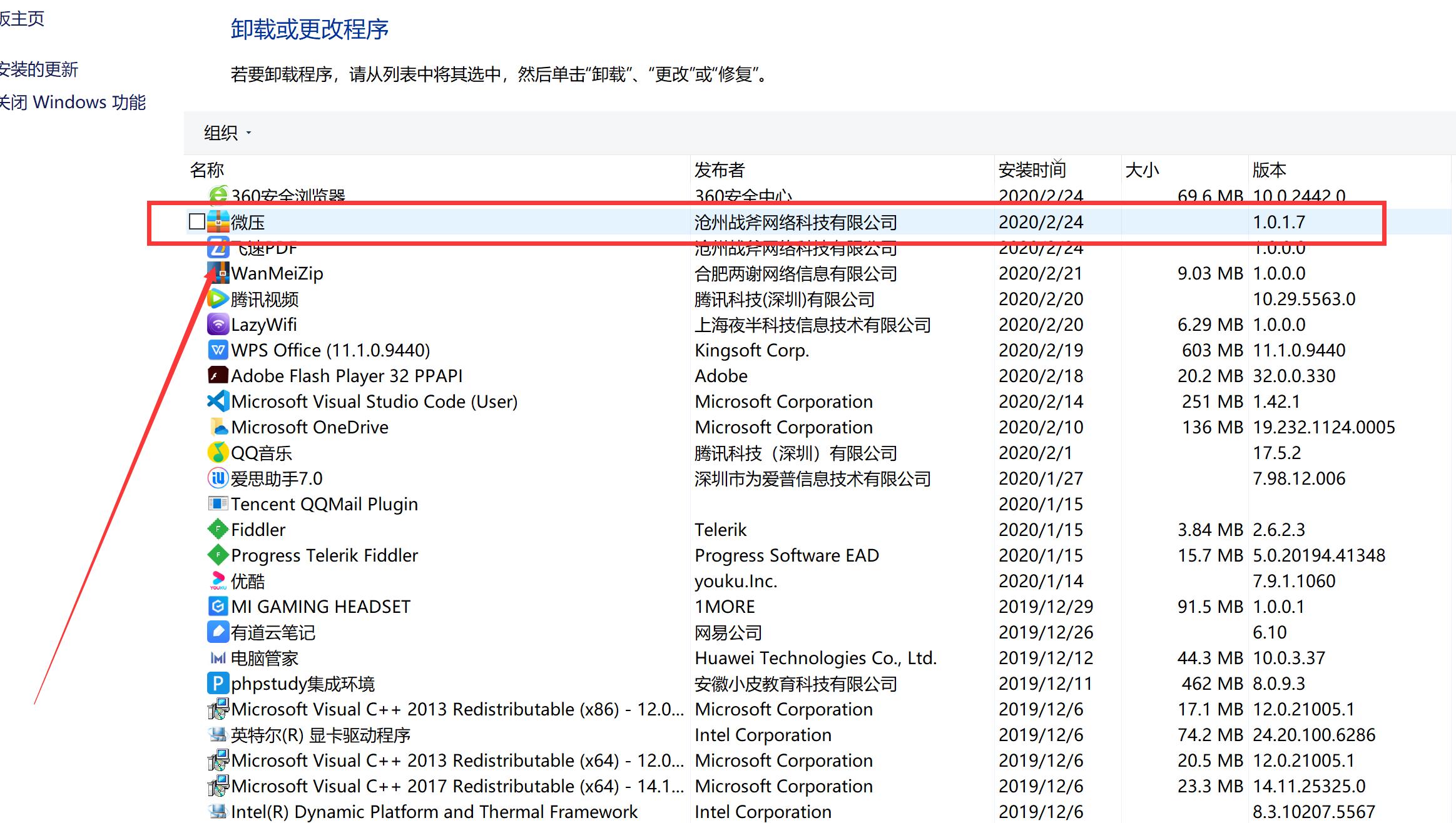This screenshot has height=823, width=1456.
Task: Select the LazyWifi purple icon
Action: point(218,325)
